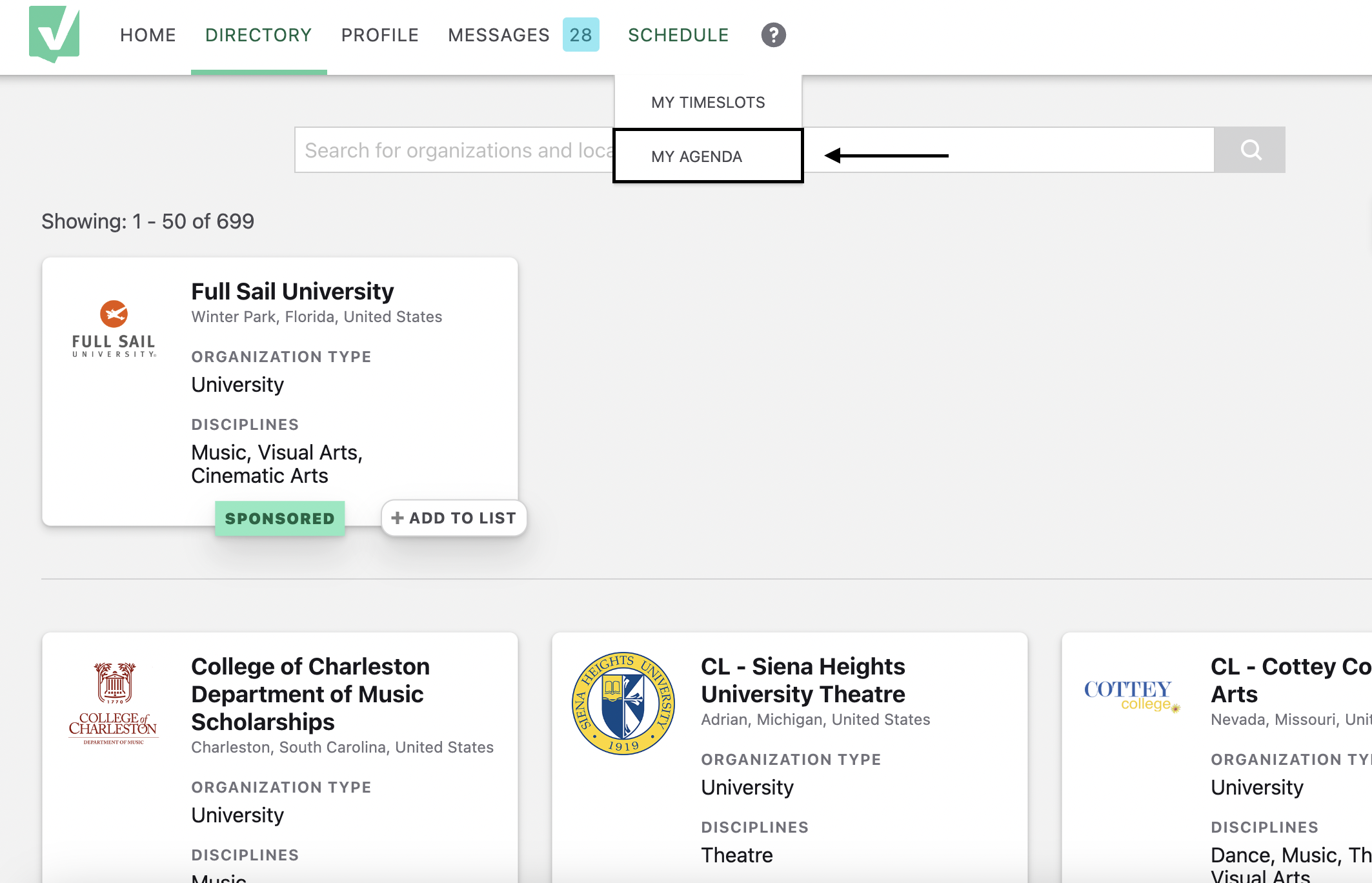Click the Sponsored tag on Full Sail
The width and height of the screenshot is (1372, 883).
(280, 518)
